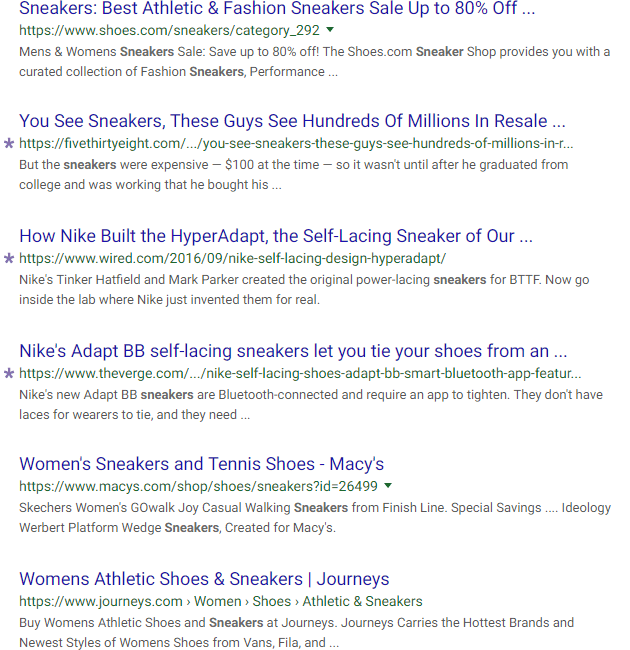Click the shoes.com sneakers category URL text
Image resolution: width=630 pixels, height=650 pixels.
point(169,30)
